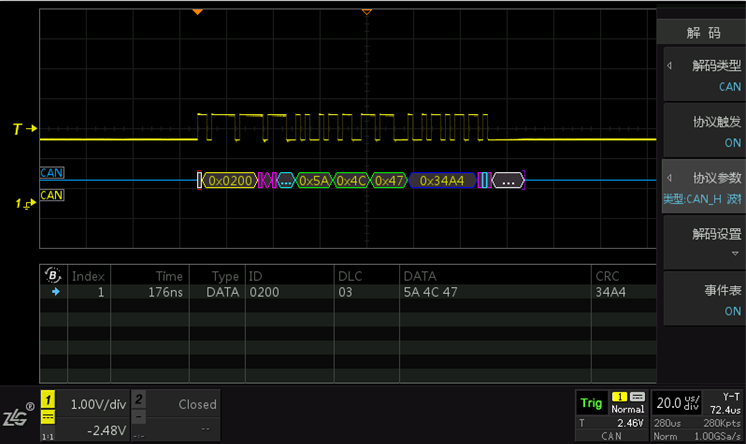The image size is (746, 444).
Task: Click the Norm acquisition mode label
Action: point(665,436)
